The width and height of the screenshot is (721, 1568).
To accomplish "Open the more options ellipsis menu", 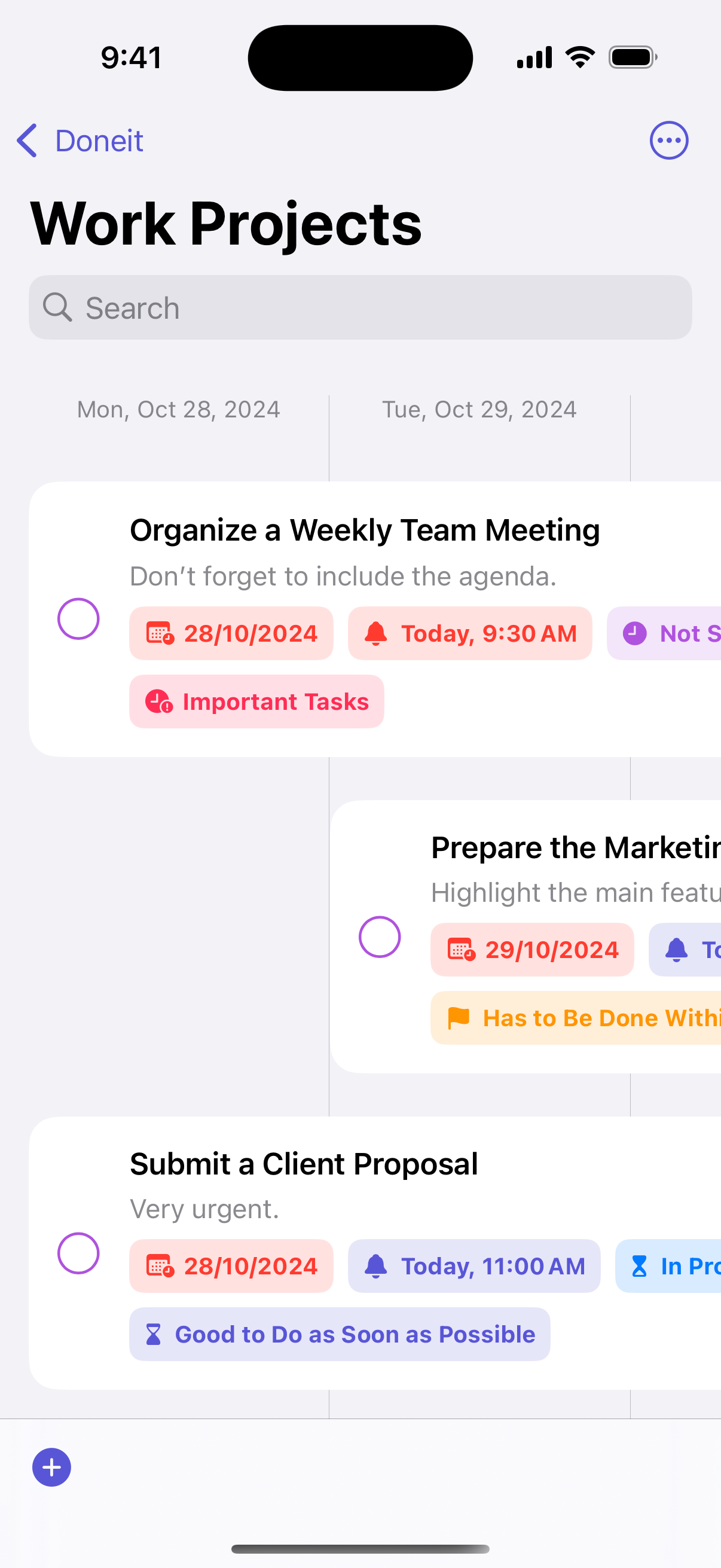I will (668, 141).
